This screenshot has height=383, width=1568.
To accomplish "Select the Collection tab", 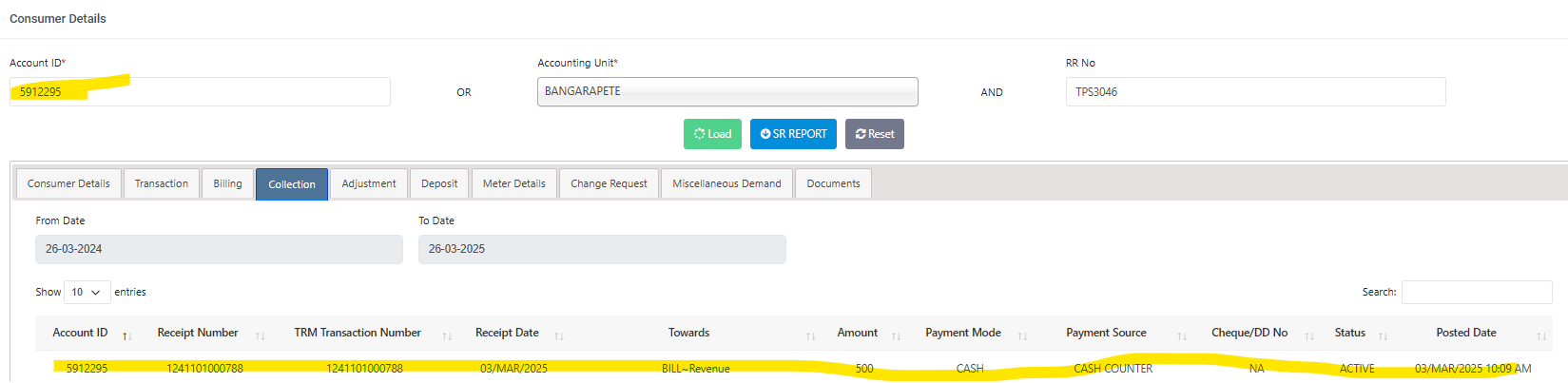I will tap(292, 184).
